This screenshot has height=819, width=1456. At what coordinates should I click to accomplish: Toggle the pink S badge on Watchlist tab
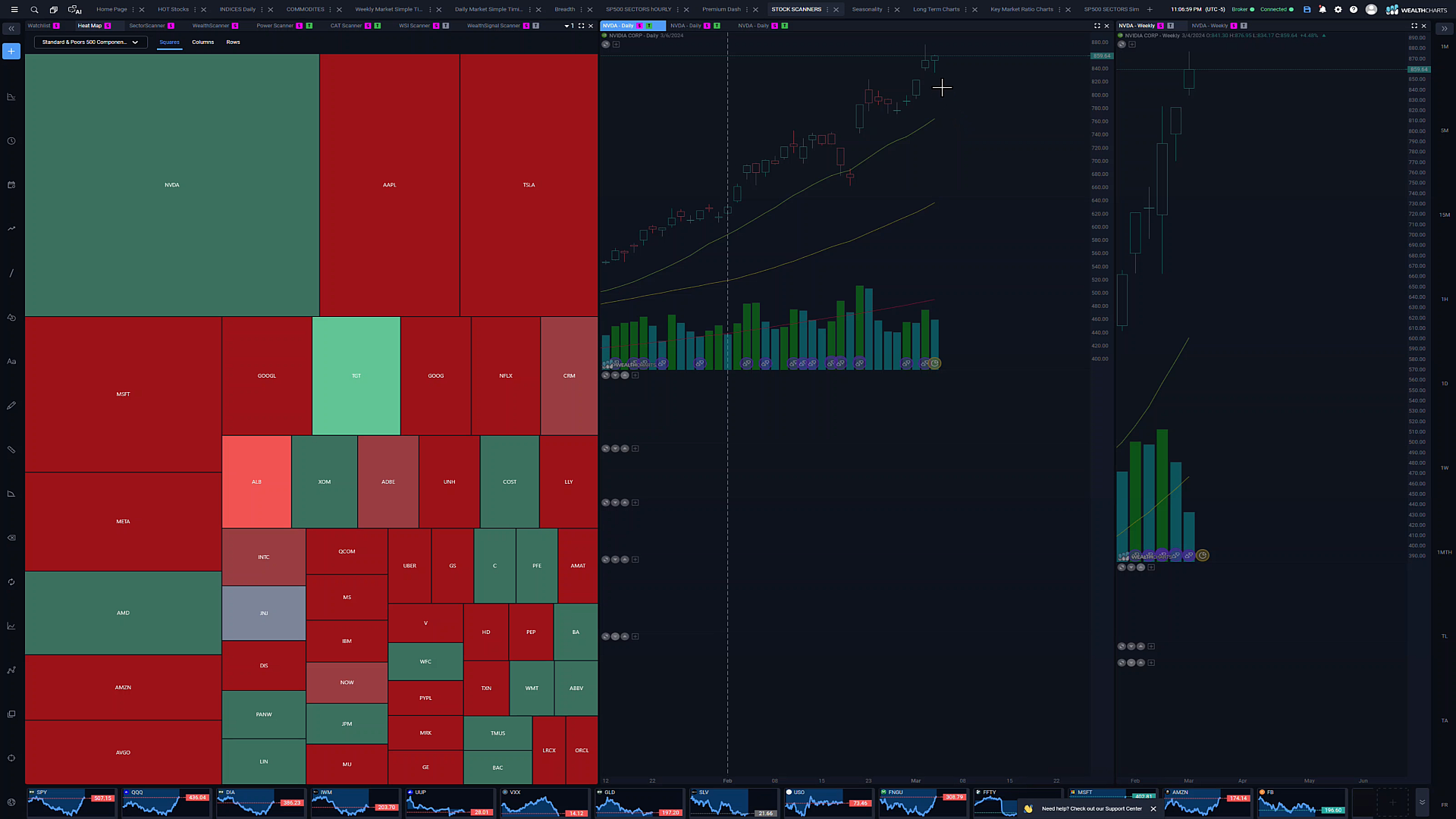point(56,26)
